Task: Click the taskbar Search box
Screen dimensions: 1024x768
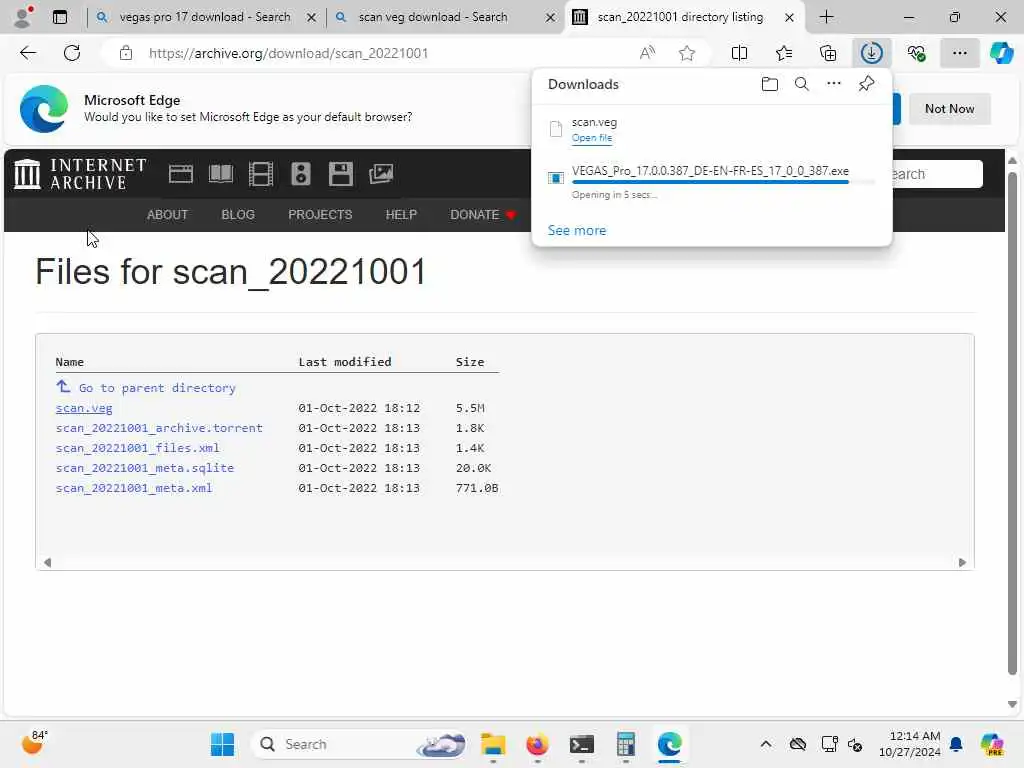Action: pyautogui.click(x=360, y=744)
